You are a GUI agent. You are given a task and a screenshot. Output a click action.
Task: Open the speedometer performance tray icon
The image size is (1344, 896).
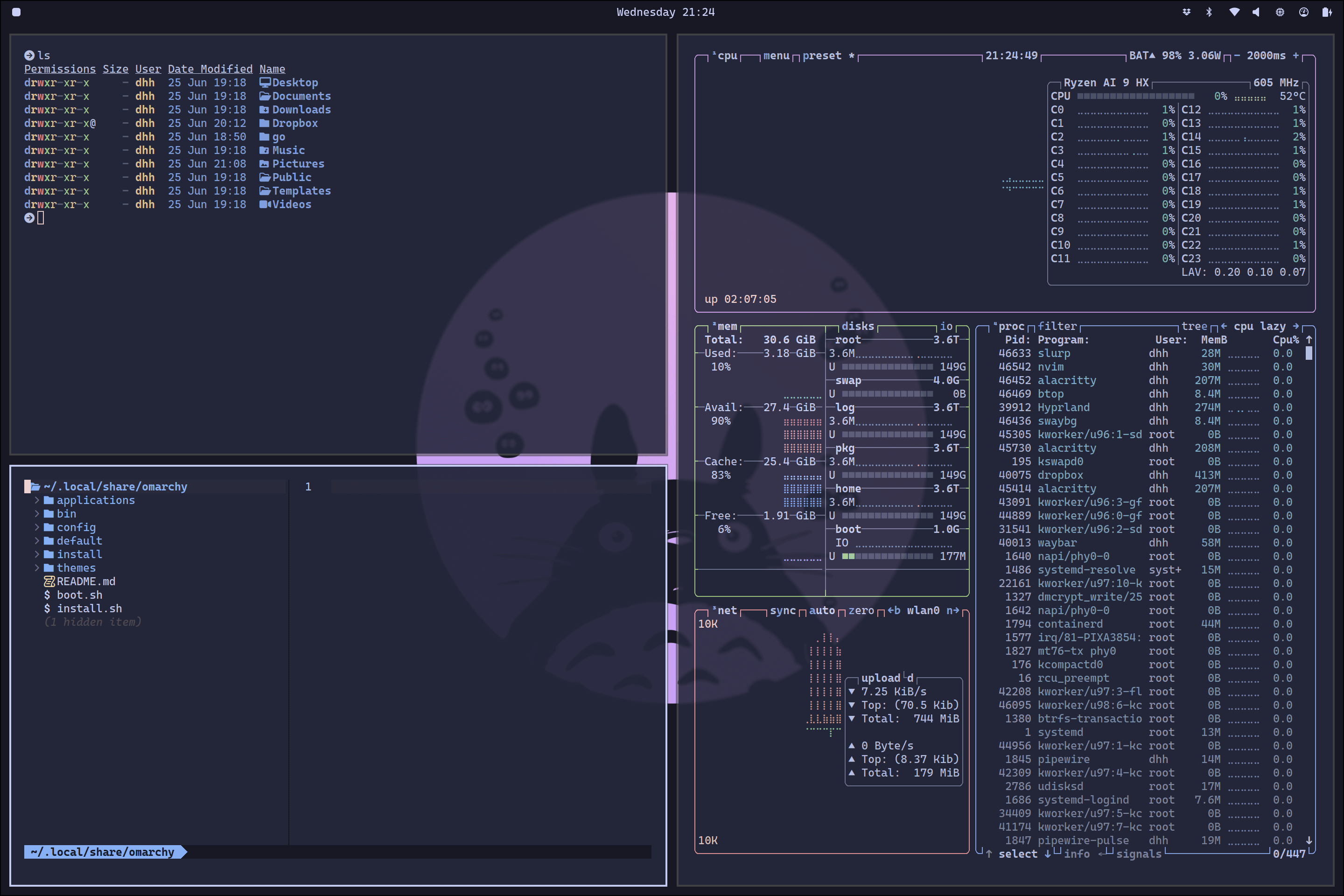(1303, 12)
